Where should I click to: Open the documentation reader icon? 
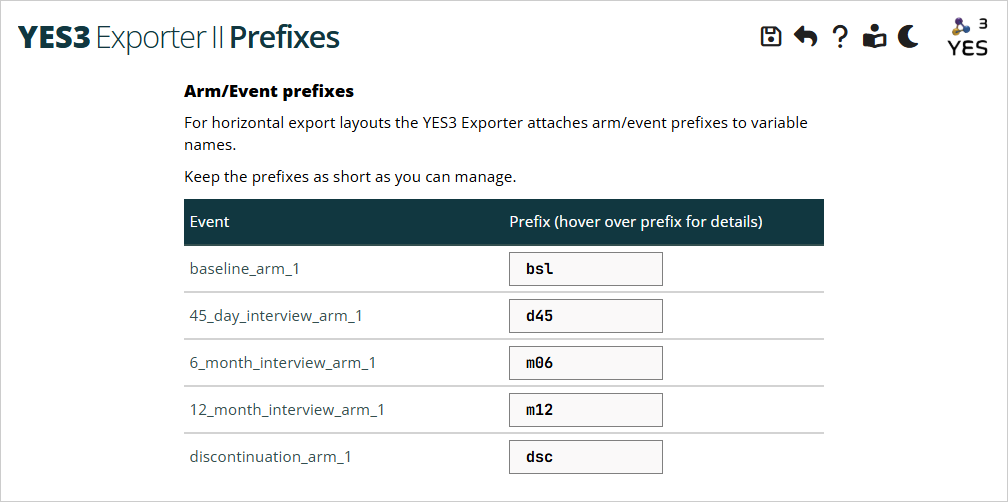(874, 37)
